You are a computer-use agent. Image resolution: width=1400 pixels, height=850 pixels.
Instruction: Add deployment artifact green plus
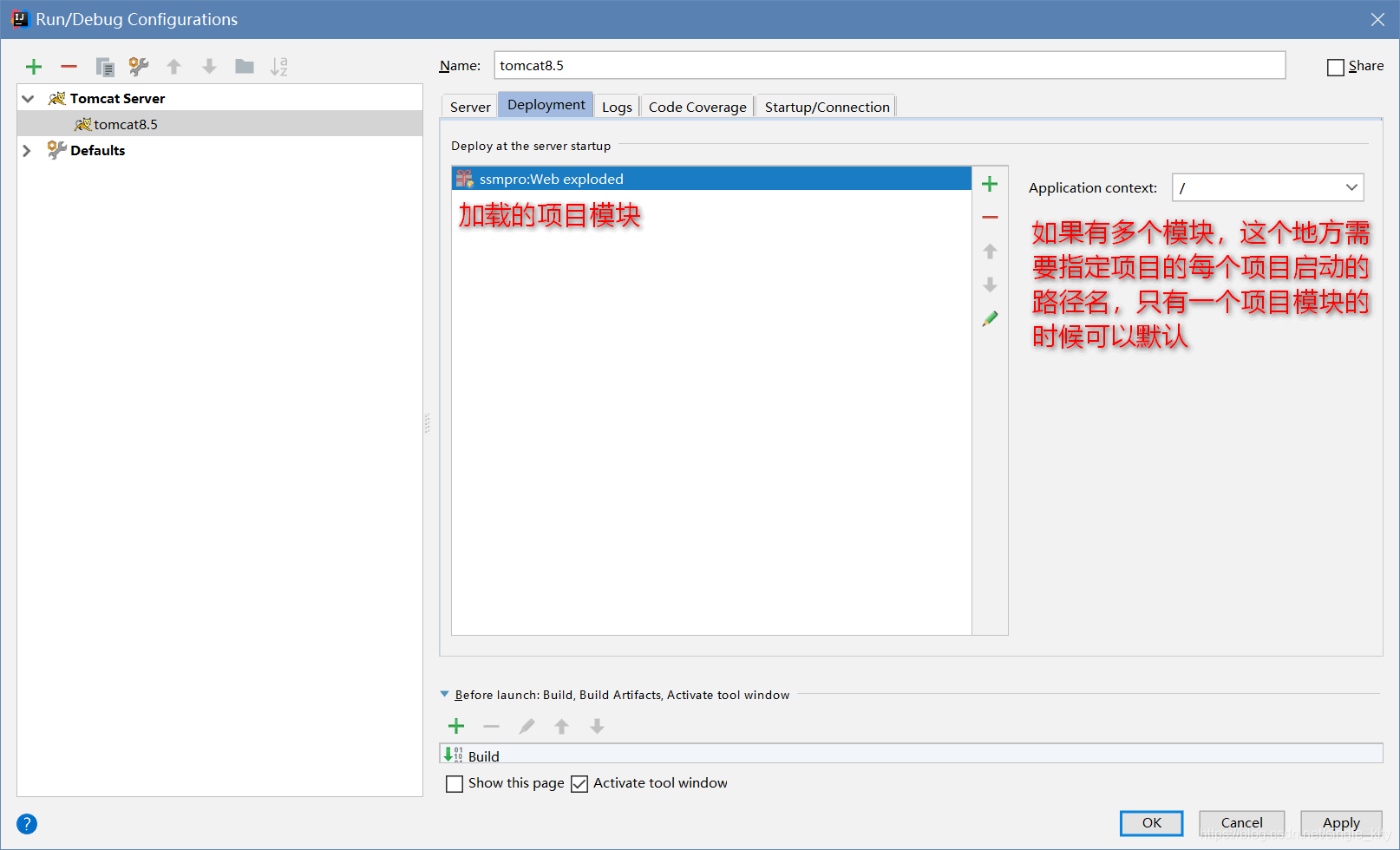coord(990,184)
